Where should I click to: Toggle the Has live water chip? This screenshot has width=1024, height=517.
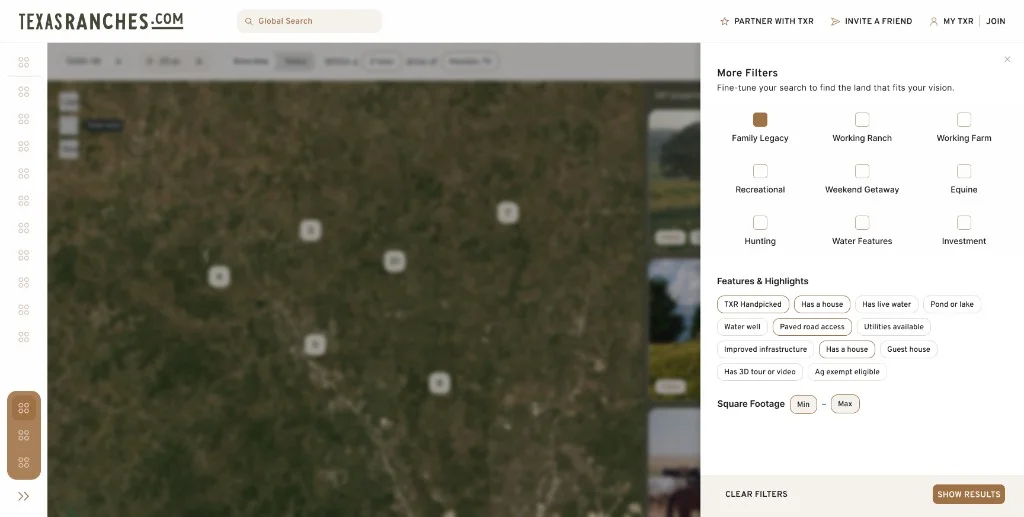pyautogui.click(x=886, y=304)
